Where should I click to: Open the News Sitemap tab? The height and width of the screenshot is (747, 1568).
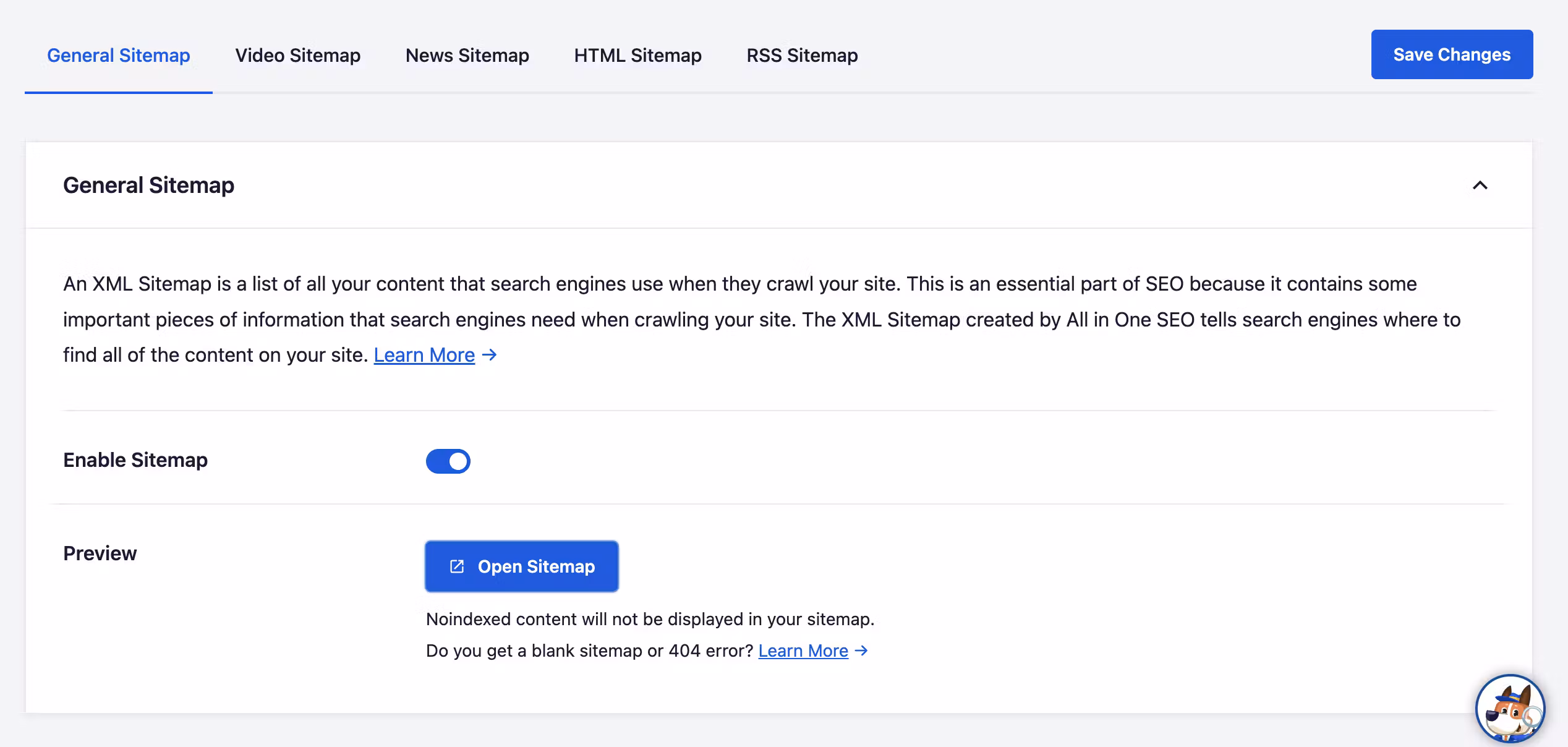[x=467, y=56]
